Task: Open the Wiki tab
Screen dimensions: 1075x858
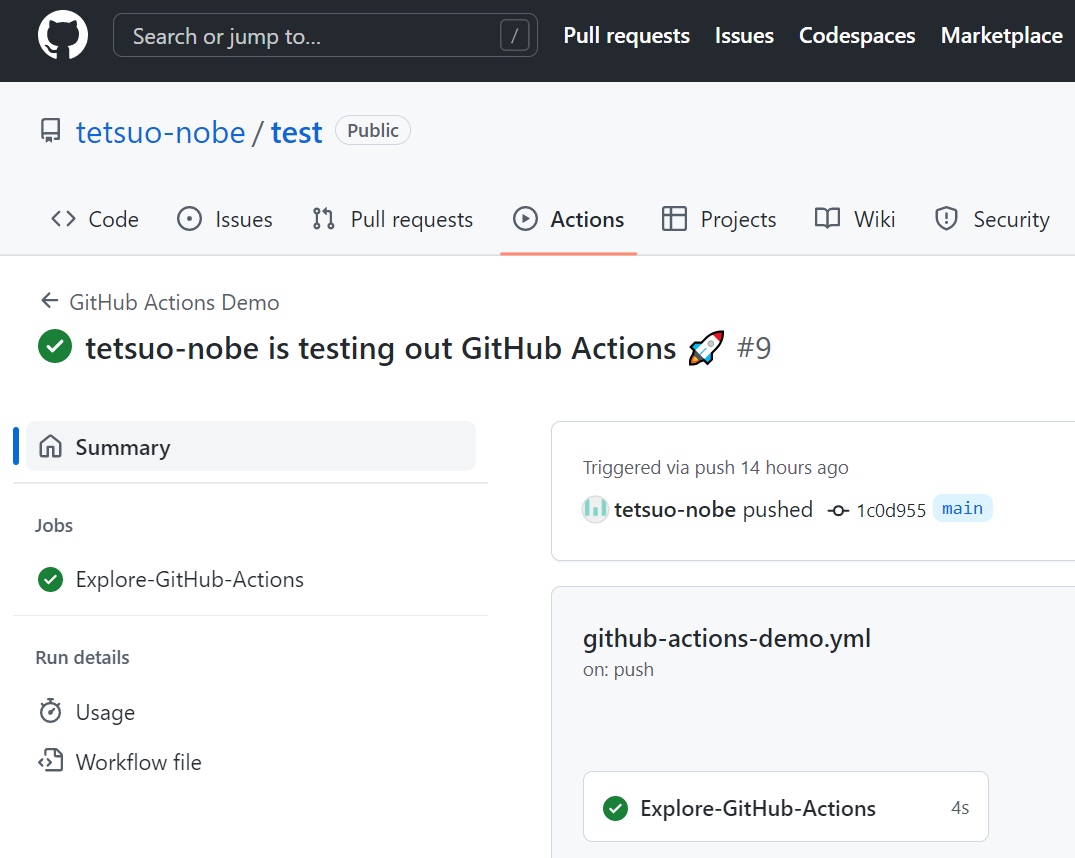Action: [855, 219]
